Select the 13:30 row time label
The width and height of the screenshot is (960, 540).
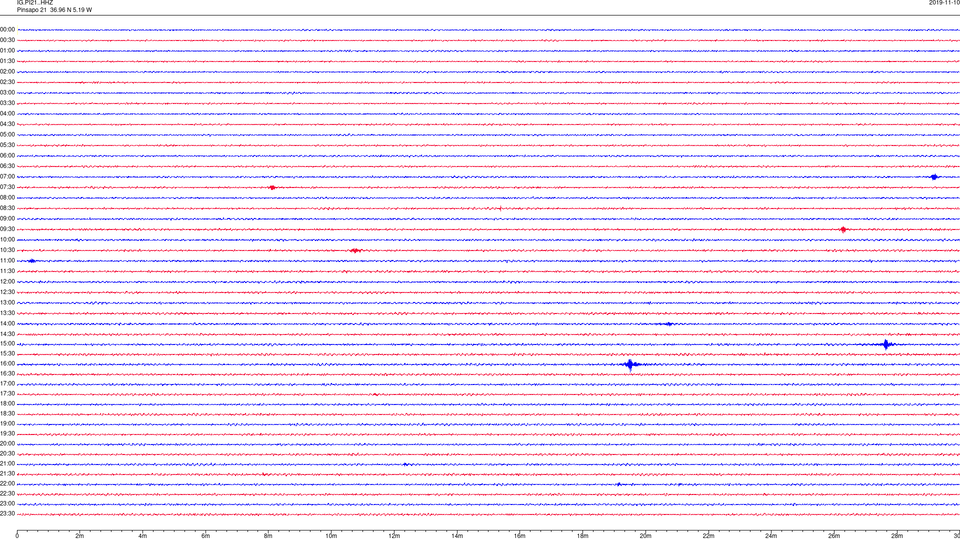coord(7,313)
